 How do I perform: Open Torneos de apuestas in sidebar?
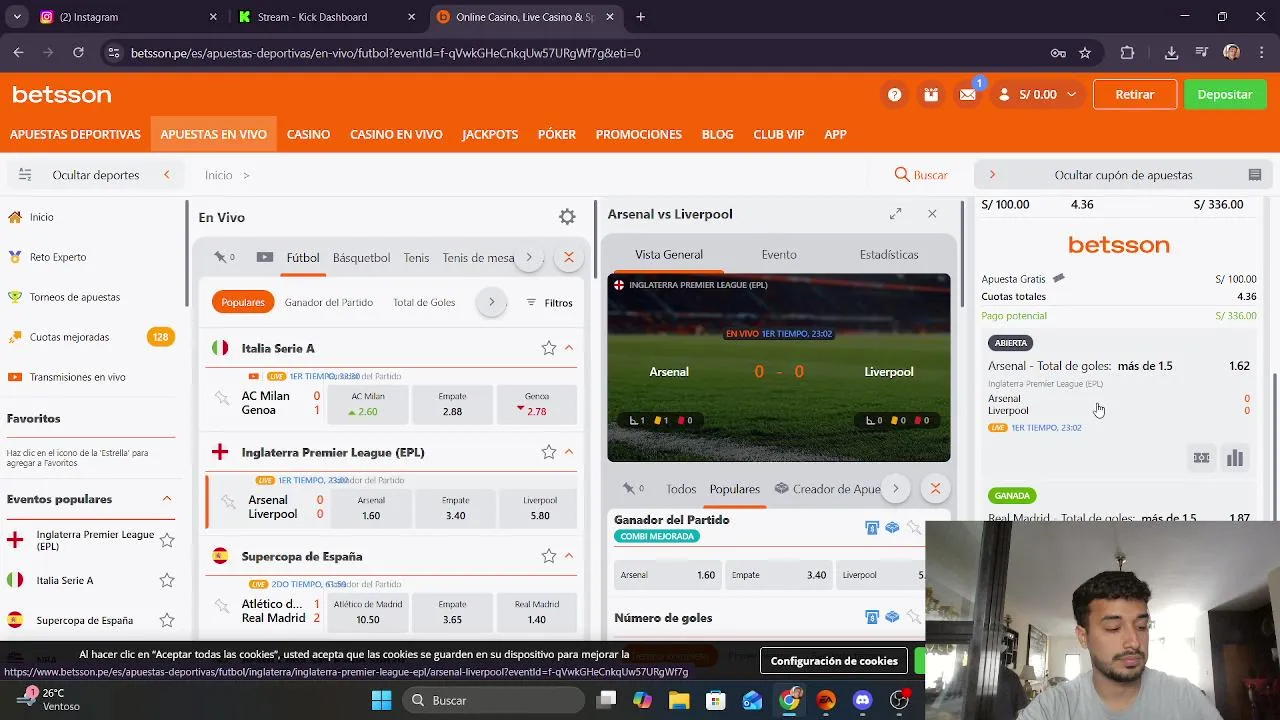click(x=75, y=297)
